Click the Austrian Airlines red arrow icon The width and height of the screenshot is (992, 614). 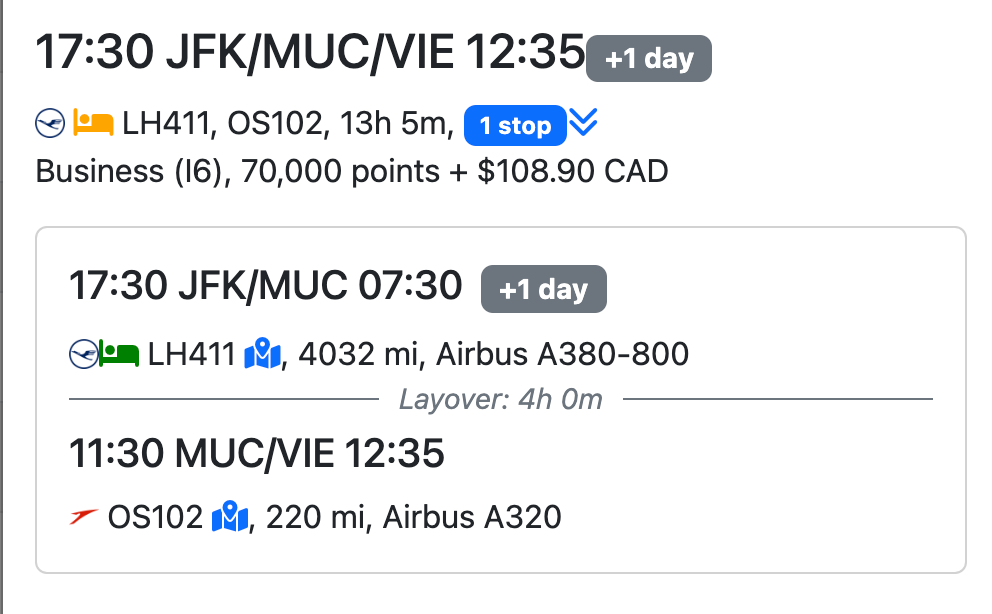(83, 517)
